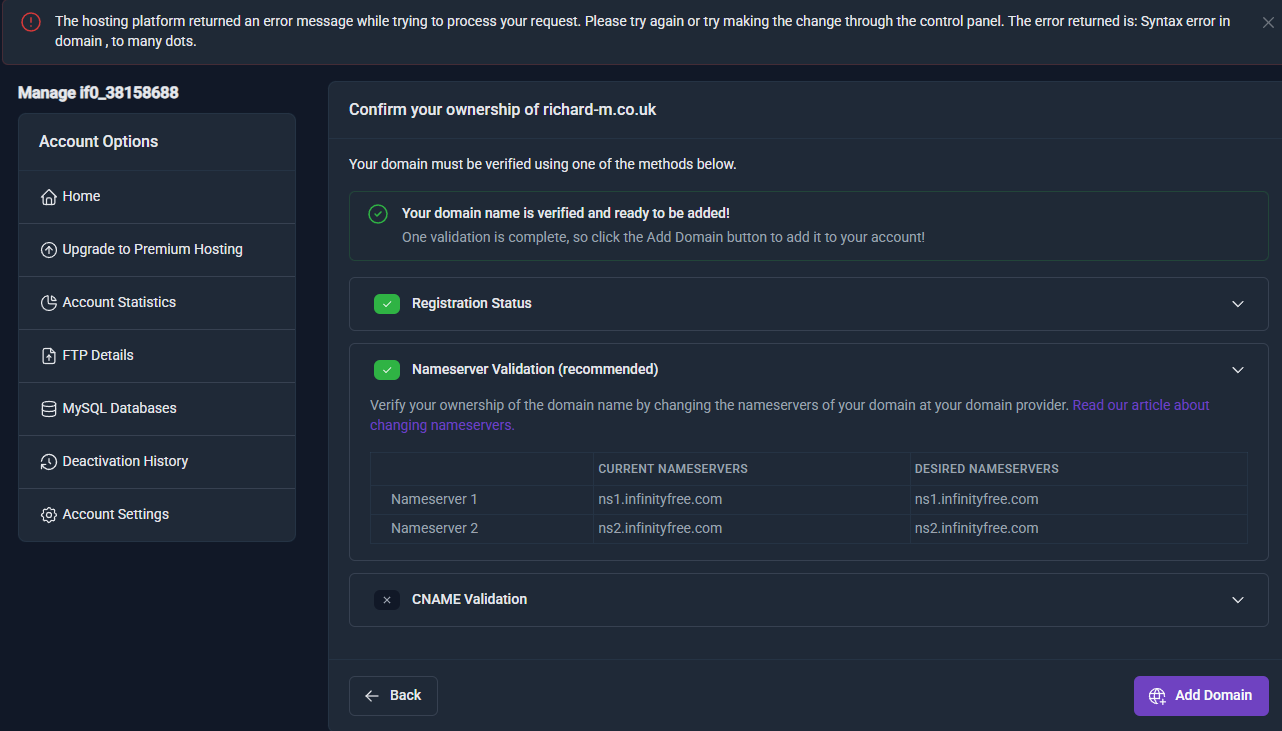Click the Home house icon in sidebar
The width and height of the screenshot is (1282, 731).
click(x=48, y=197)
